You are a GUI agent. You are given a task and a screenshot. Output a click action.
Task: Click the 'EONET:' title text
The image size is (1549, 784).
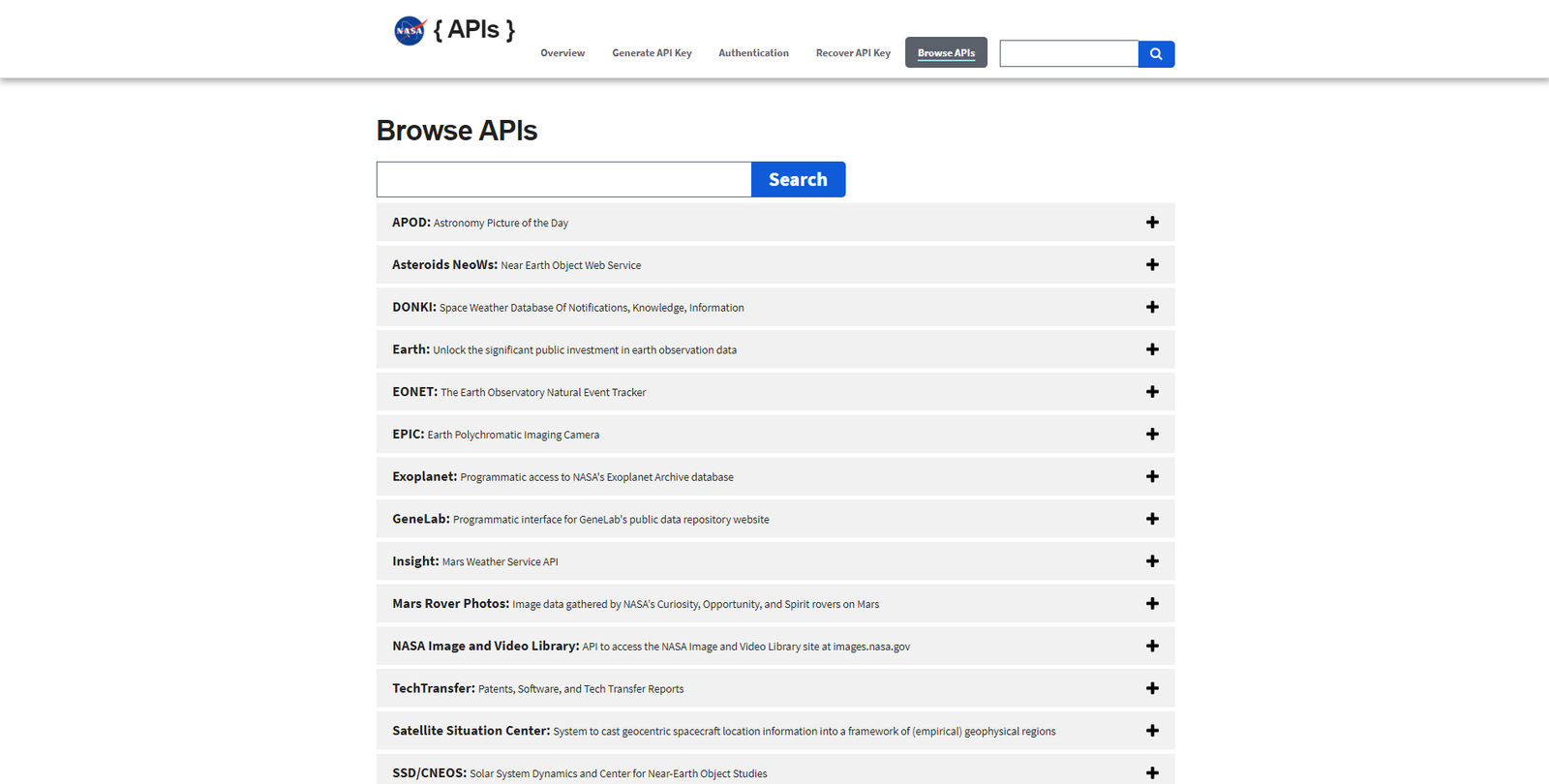coord(415,392)
